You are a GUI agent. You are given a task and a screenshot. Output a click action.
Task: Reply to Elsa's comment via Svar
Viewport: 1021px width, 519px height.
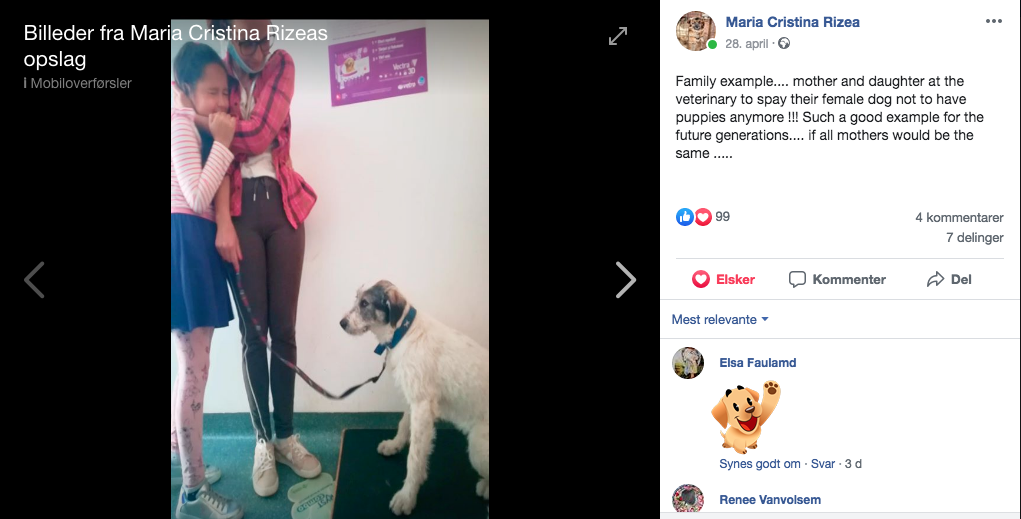[x=822, y=464]
